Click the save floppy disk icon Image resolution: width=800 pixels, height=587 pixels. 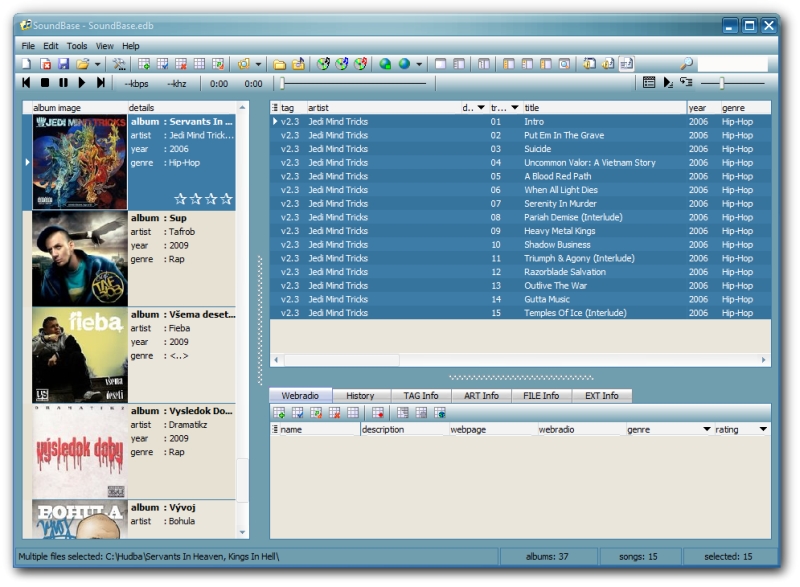click(63, 64)
